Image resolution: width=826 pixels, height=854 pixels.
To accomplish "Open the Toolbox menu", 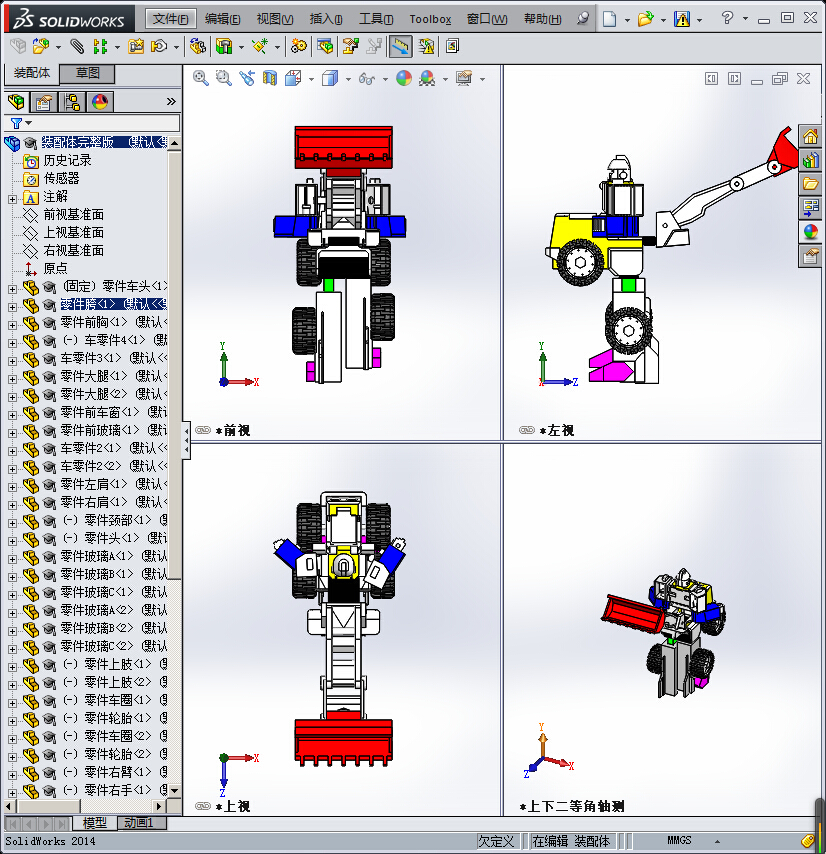I will click(x=430, y=19).
